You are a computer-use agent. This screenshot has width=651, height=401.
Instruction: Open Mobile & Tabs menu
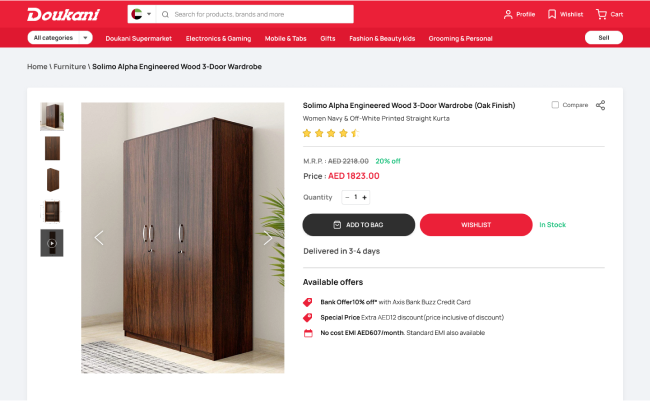point(286,39)
